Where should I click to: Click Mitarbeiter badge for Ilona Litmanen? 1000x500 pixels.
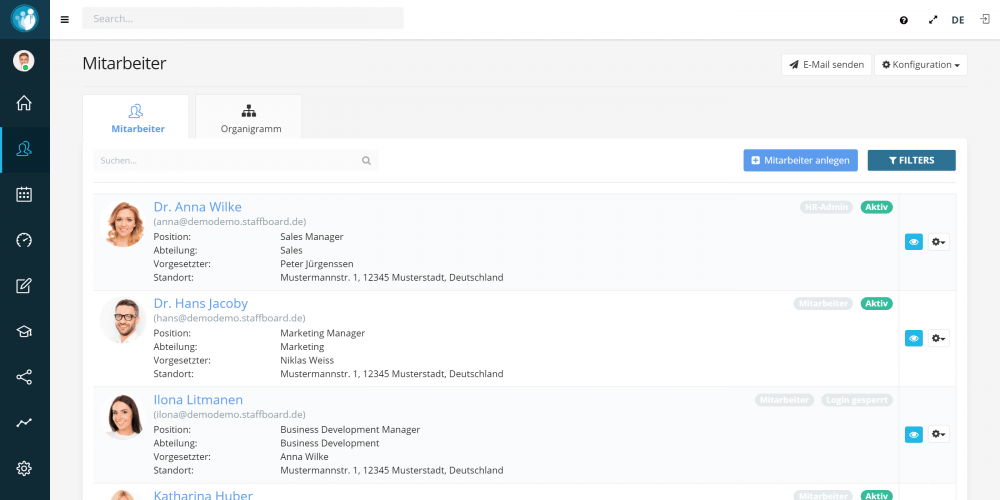pos(784,400)
